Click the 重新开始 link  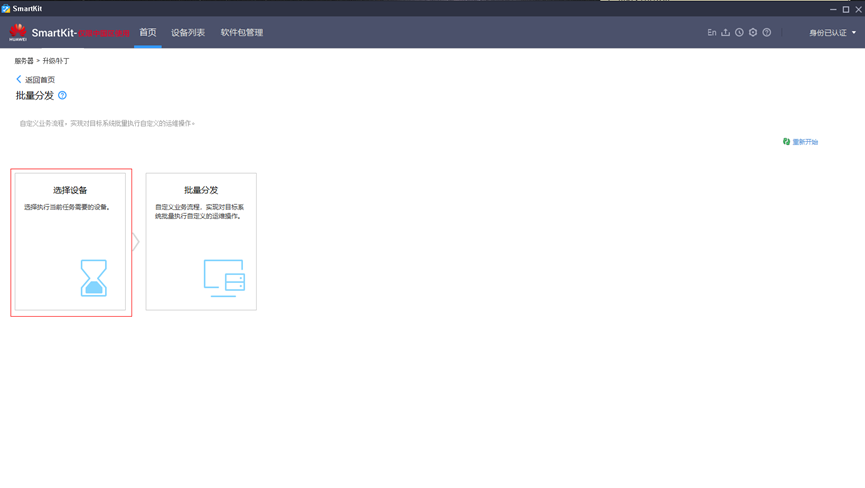coord(805,142)
